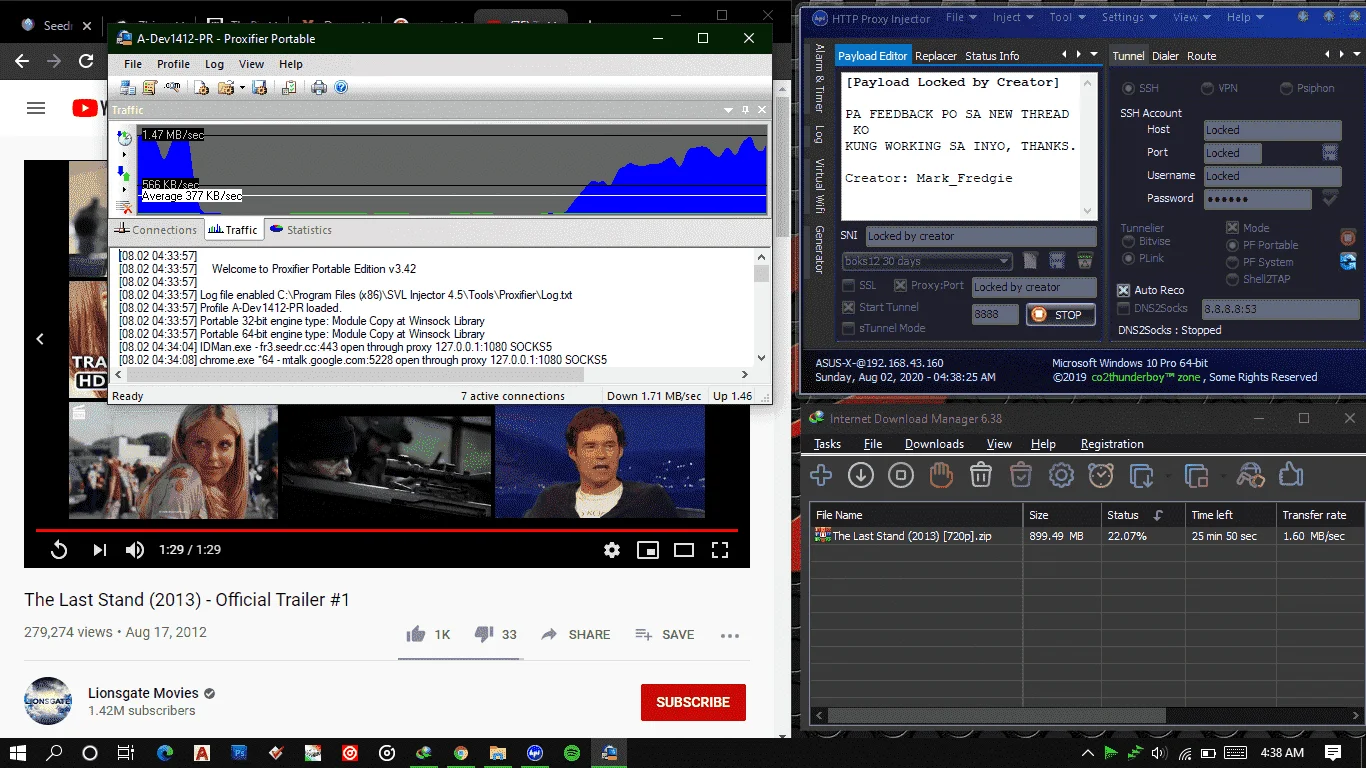Toggle SSL checkbox in HTTP Proxy Injector
Image resolution: width=1366 pixels, height=768 pixels.
tap(848, 286)
